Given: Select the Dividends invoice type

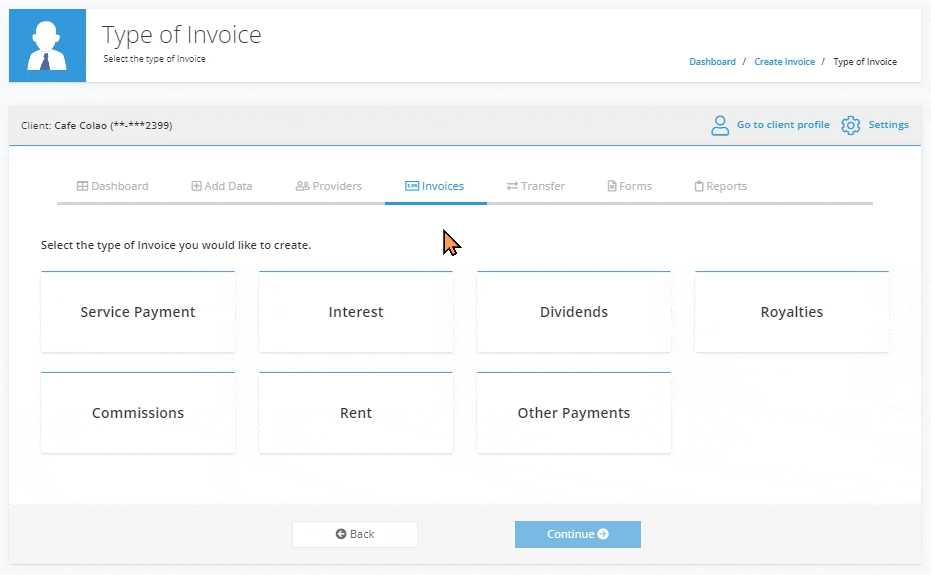Looking at the screenshot, I should 574,312.
